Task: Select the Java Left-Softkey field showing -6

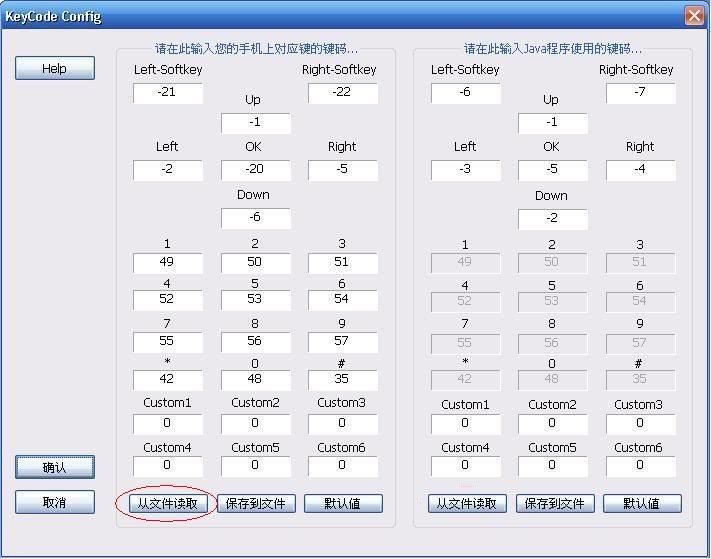Action: [x=465, y=93]
